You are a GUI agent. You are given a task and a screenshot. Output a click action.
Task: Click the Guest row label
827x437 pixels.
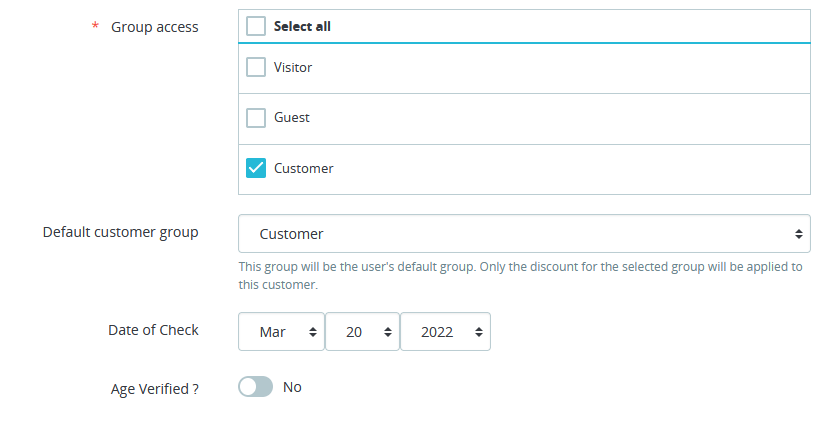[292, 118]
